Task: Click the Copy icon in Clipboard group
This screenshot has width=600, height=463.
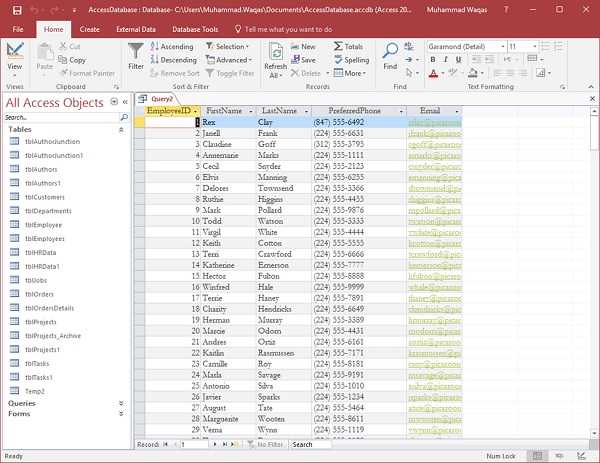Action: click(73, 60)
